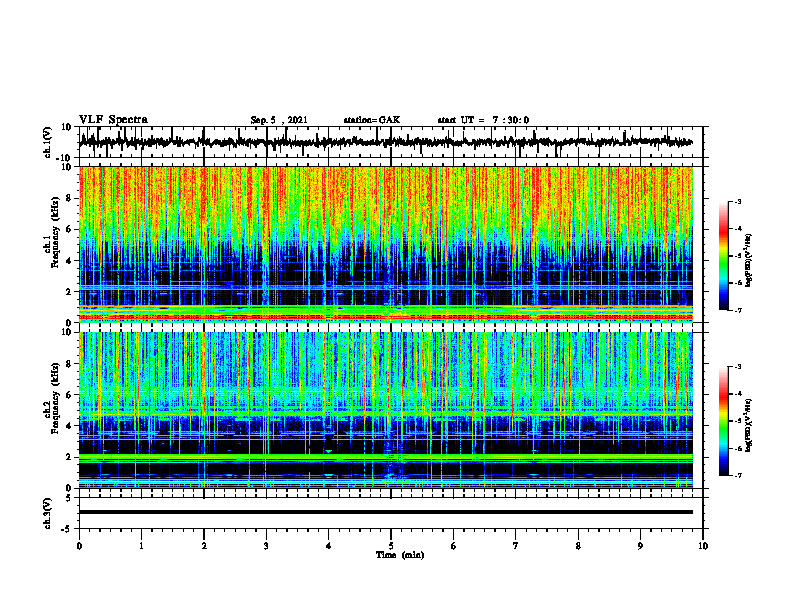Click time axis tick label "2"
792x612 pixels.
(x=204, y=546)
